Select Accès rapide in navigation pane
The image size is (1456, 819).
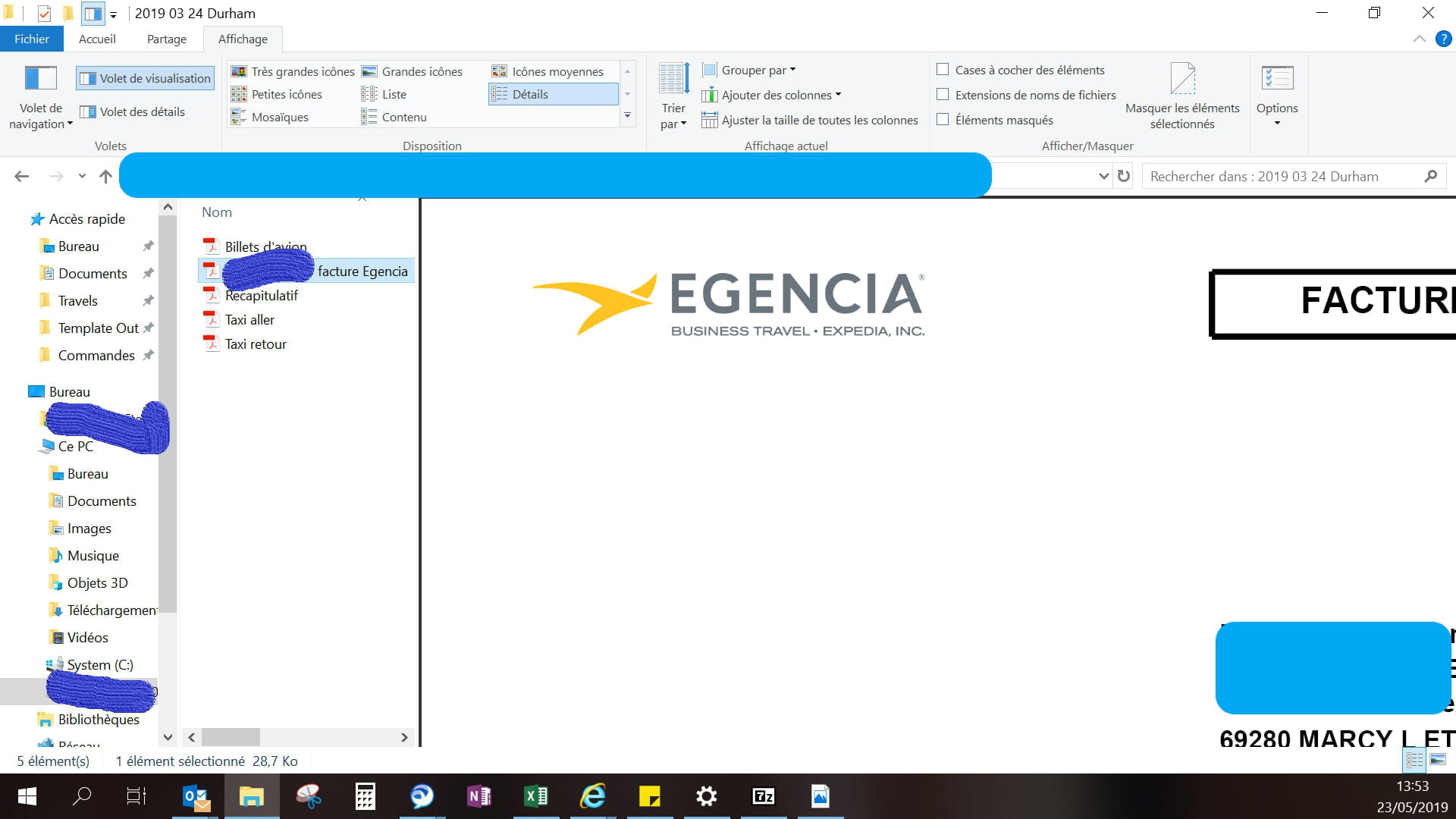(x=77, y=218)
